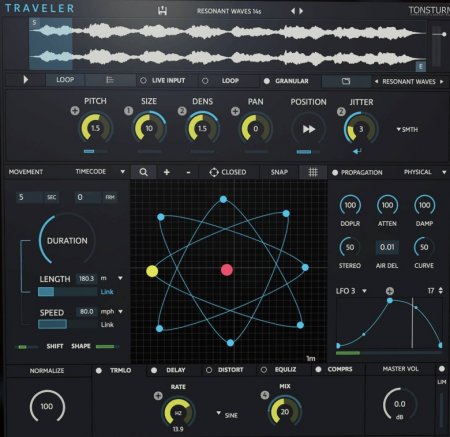Click the plus zoom-in button
Viewport: 450px width, 437px height.
(167, 172)
